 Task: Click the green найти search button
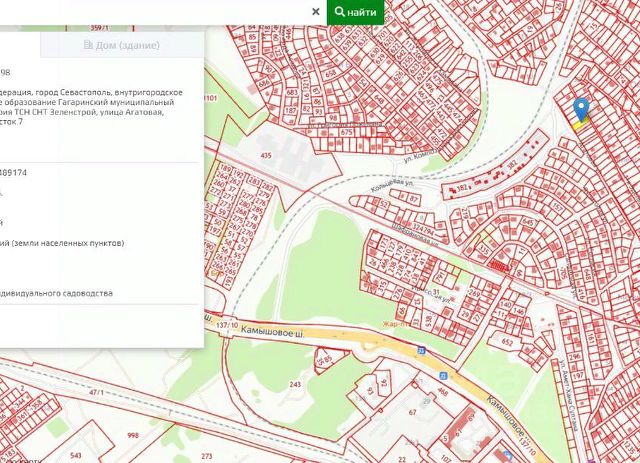coord(356,12)
